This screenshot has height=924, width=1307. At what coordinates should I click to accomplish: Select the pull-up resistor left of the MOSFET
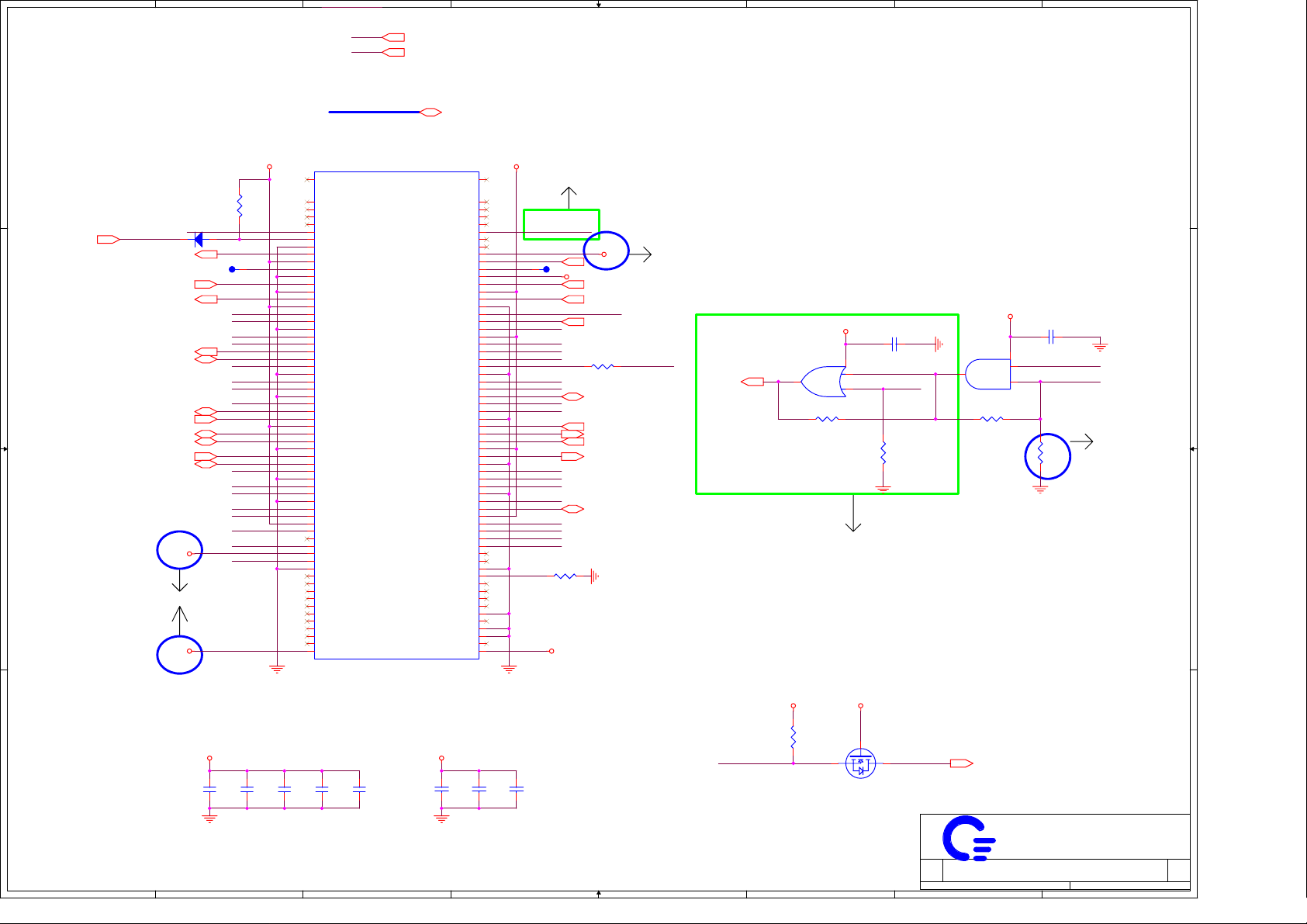pos(793,737)
